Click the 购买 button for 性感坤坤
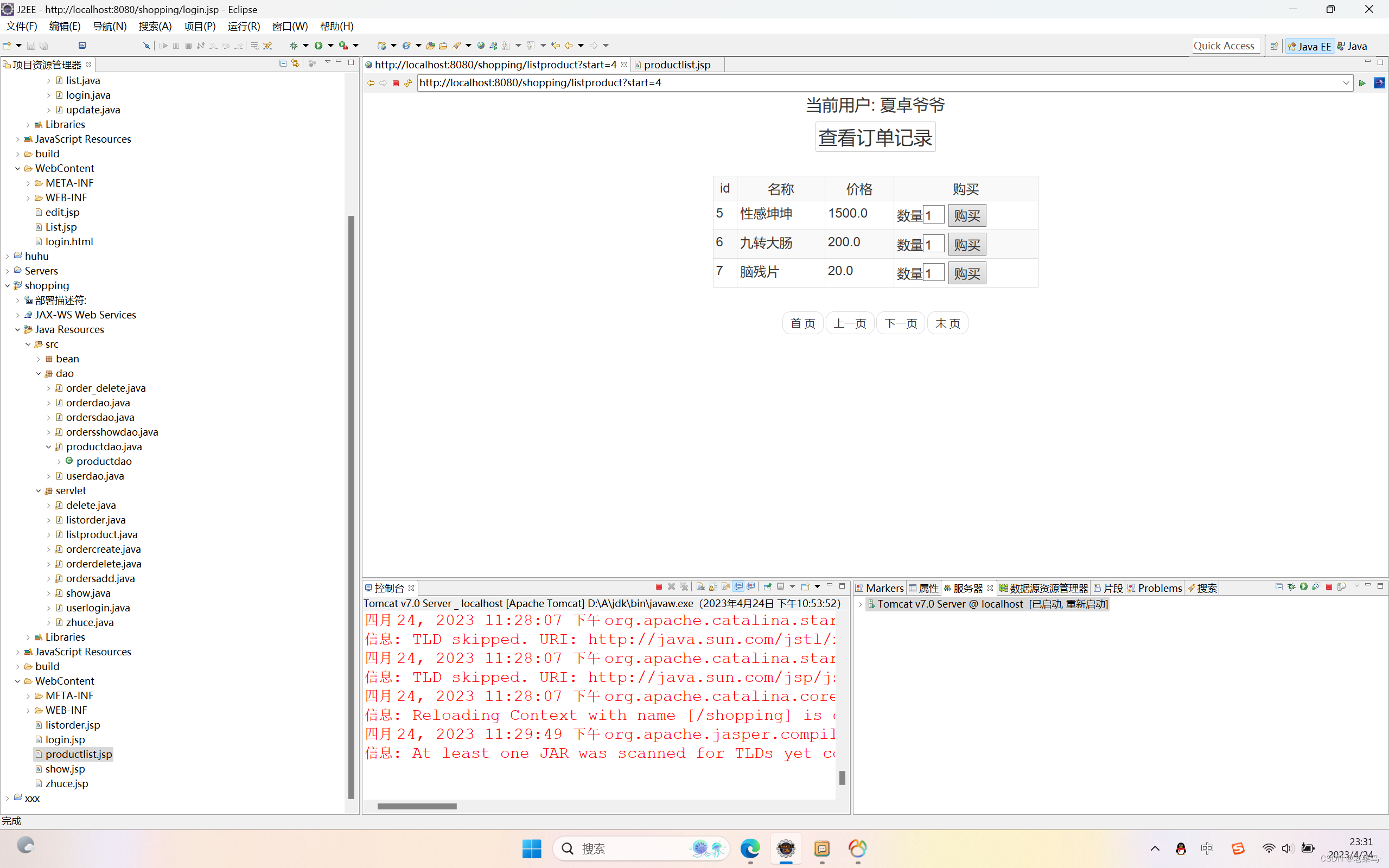The height and width of the screenshot is (868, 1389). click(966, 215)
